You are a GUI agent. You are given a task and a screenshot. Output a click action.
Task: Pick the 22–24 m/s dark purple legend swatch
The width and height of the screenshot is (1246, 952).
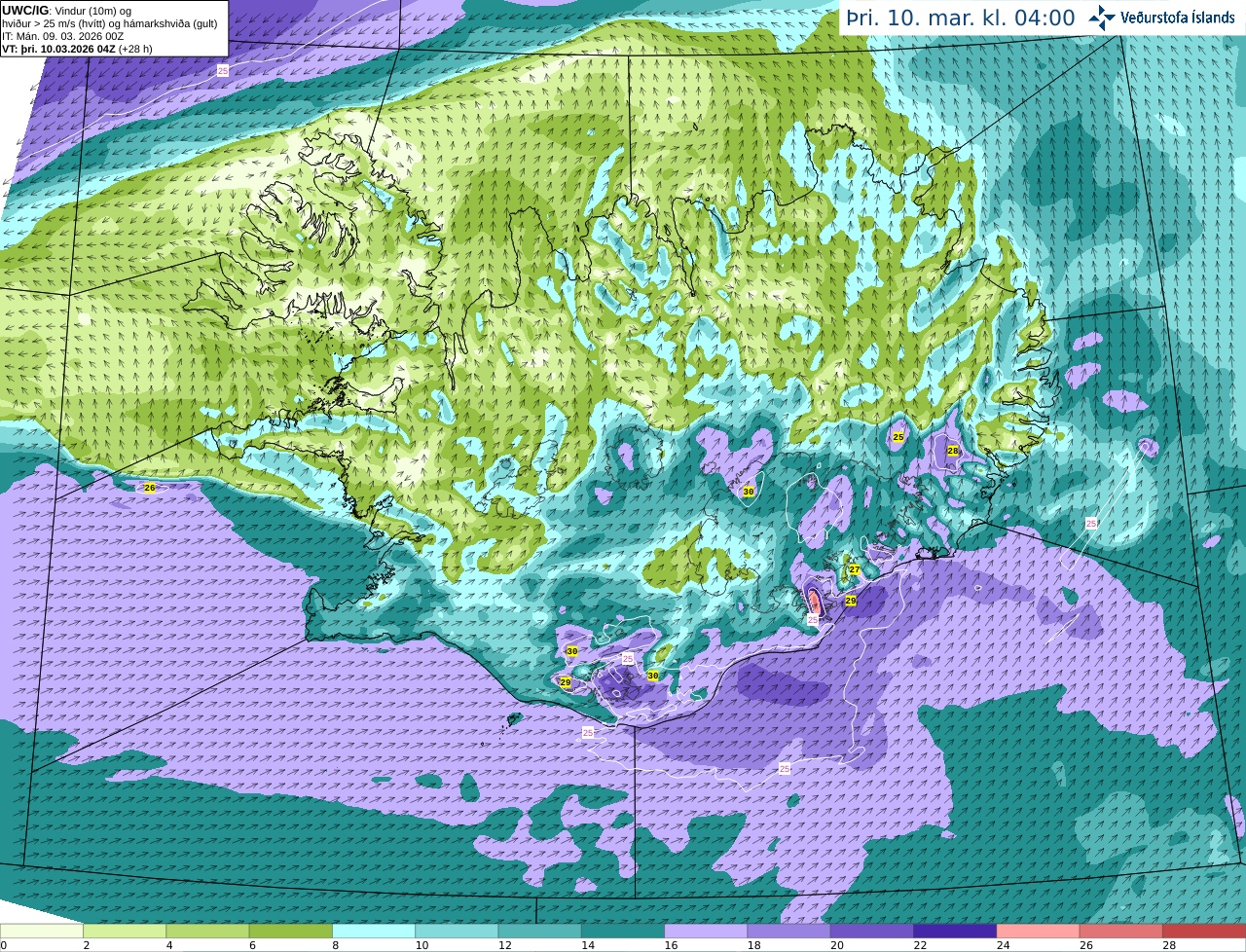click(x=955, y=932)
